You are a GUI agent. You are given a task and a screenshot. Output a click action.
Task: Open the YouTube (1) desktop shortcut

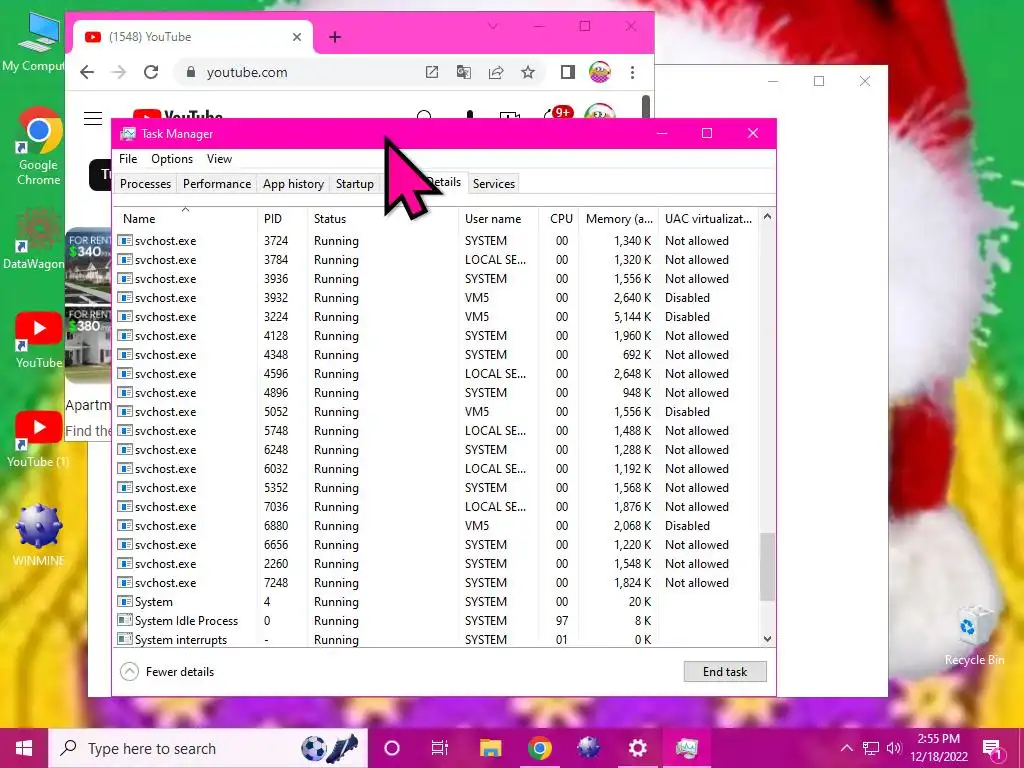(39, 440)
